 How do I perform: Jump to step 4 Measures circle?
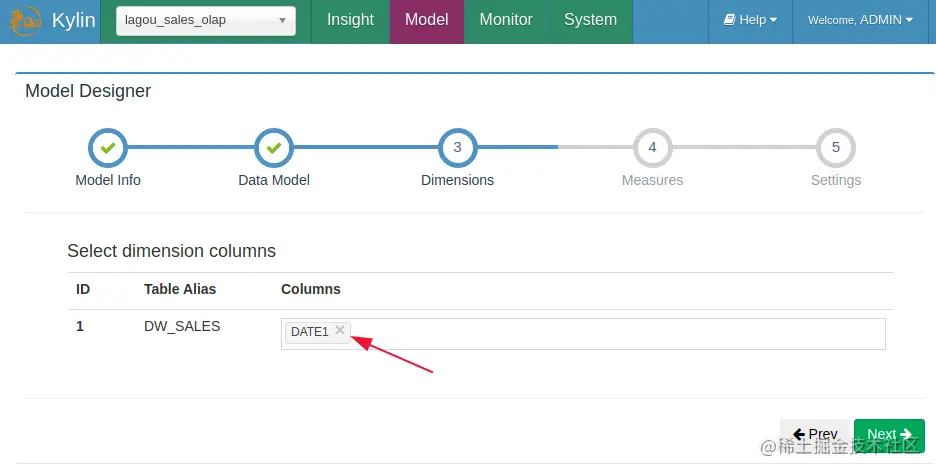click(652, 148)
